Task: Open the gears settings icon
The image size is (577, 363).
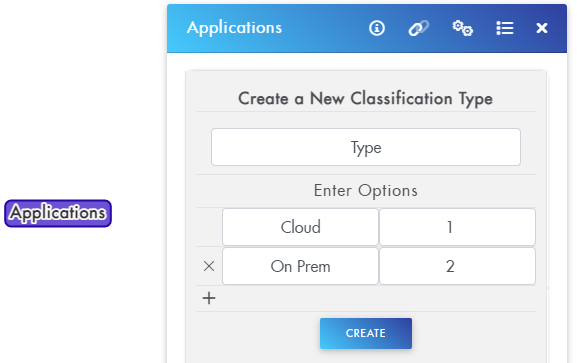Action: [463, 28]
